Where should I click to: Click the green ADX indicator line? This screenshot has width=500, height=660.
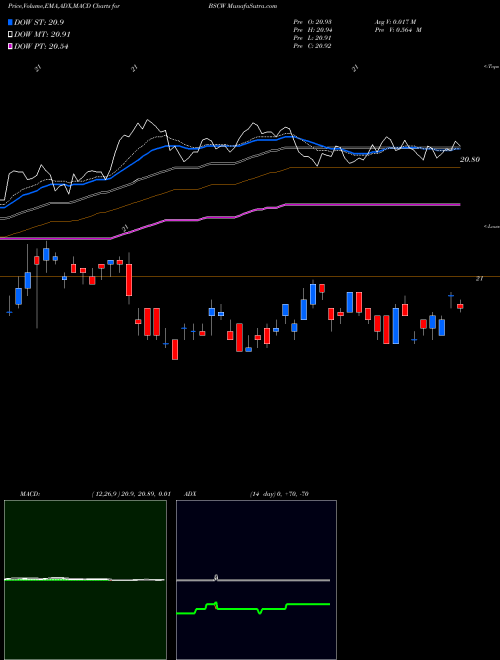coord(253,609)
